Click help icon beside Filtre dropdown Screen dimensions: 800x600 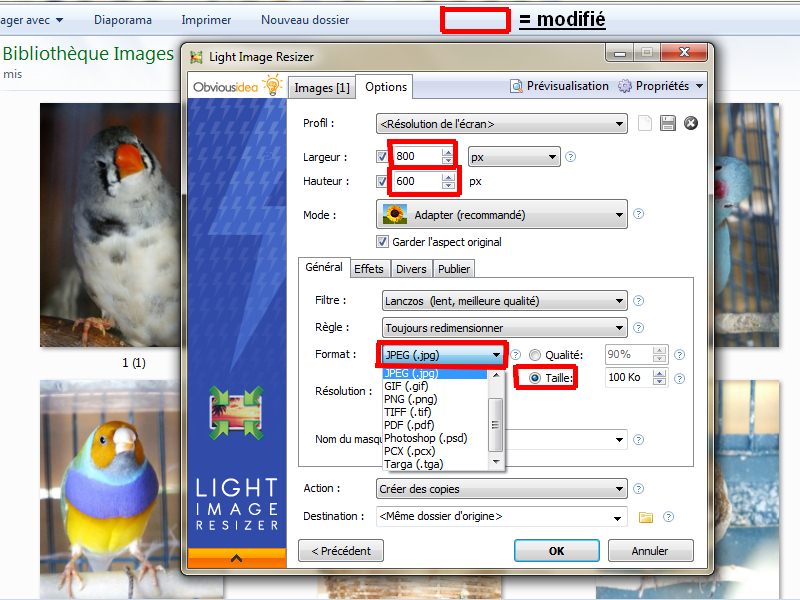(638, 301)
